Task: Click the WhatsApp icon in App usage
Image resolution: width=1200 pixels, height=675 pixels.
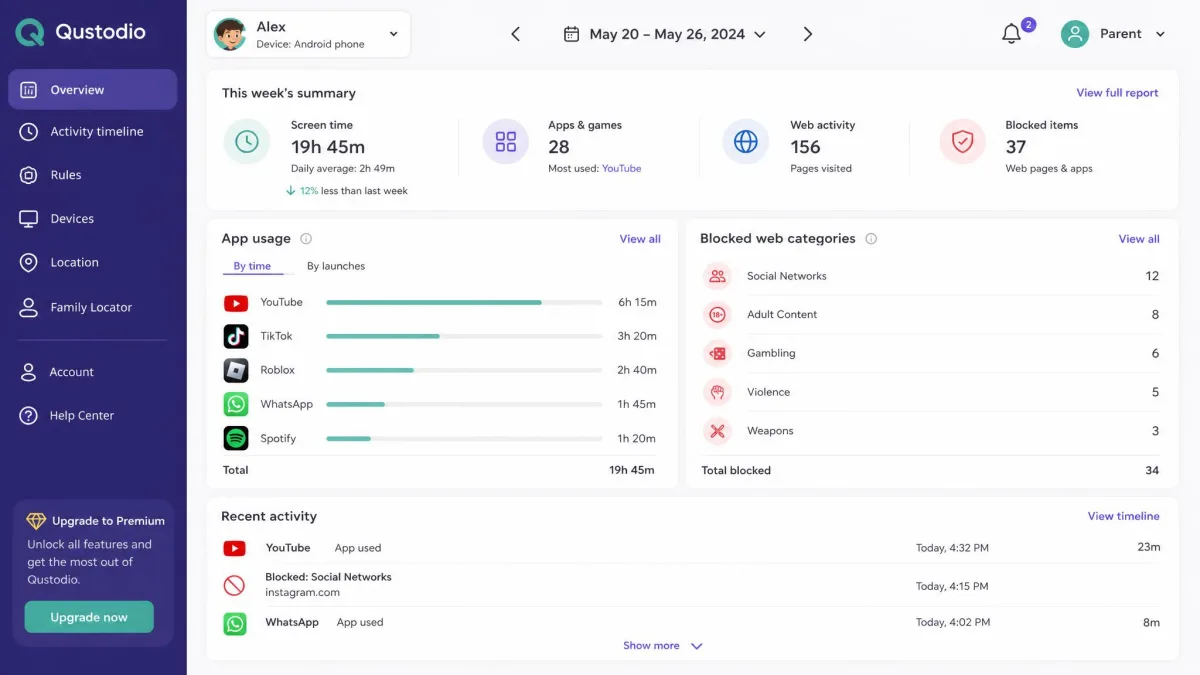Action: tap(236, 404)
